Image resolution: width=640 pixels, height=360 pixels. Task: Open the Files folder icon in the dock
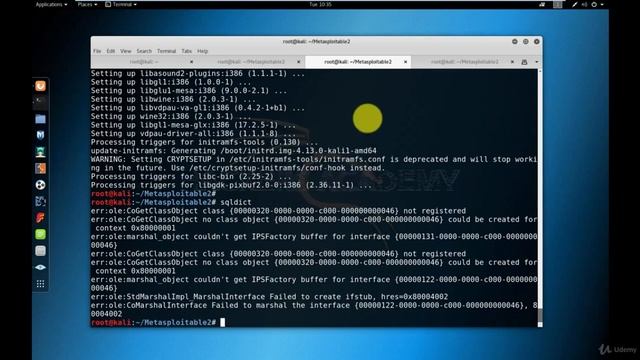pos(40,119)
